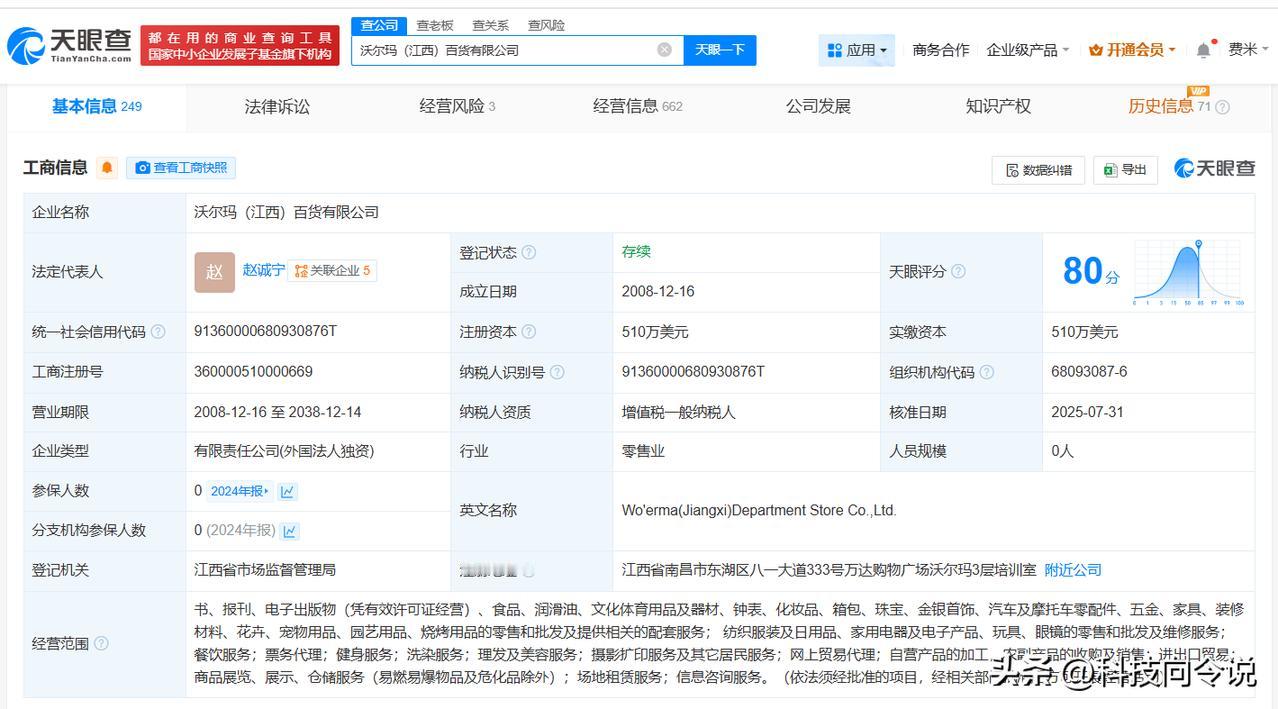Click 关联企业 5 badge
This screenshot has width=1278, height=709.
point(332,271)
